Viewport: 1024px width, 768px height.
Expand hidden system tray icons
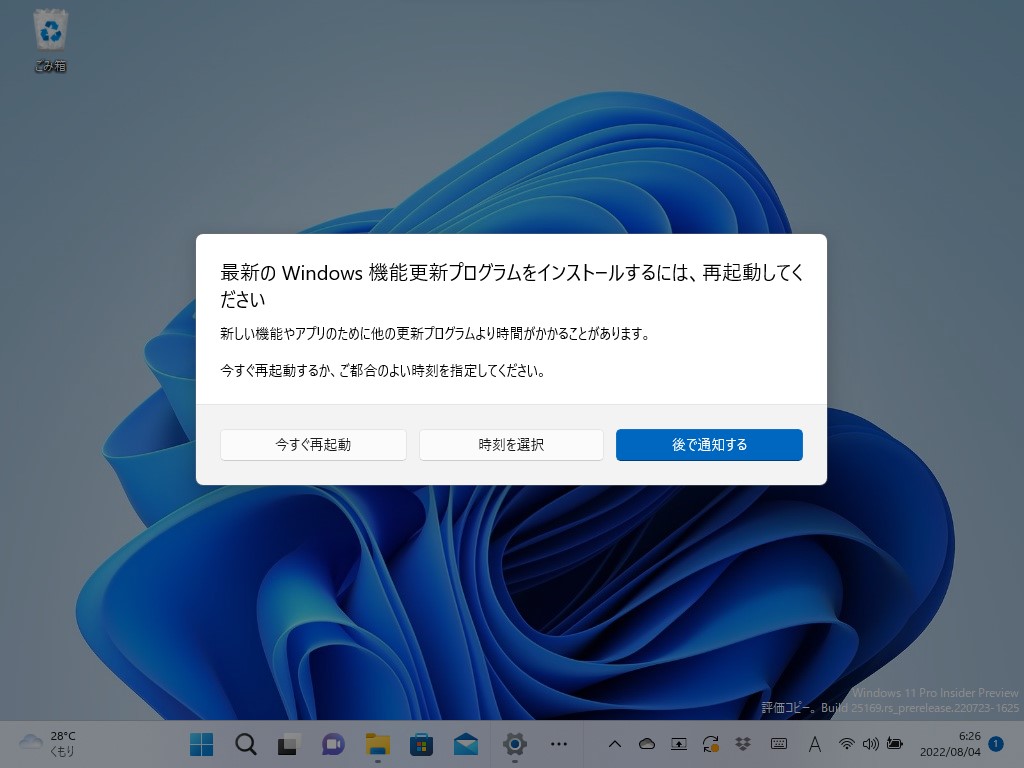click(616, 744)
